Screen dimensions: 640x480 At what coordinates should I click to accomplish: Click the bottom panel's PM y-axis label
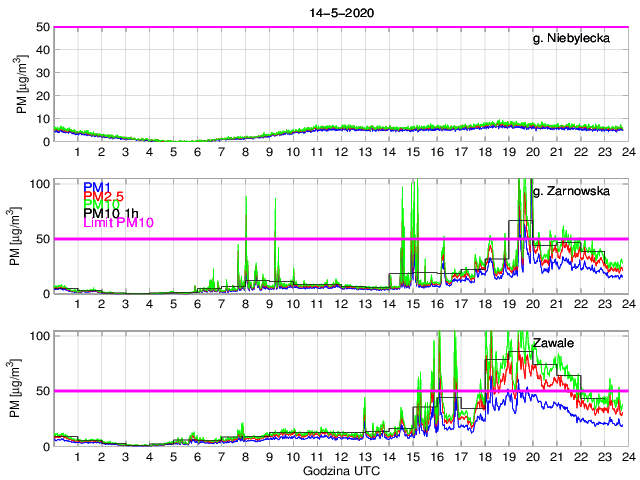[22, 389]
